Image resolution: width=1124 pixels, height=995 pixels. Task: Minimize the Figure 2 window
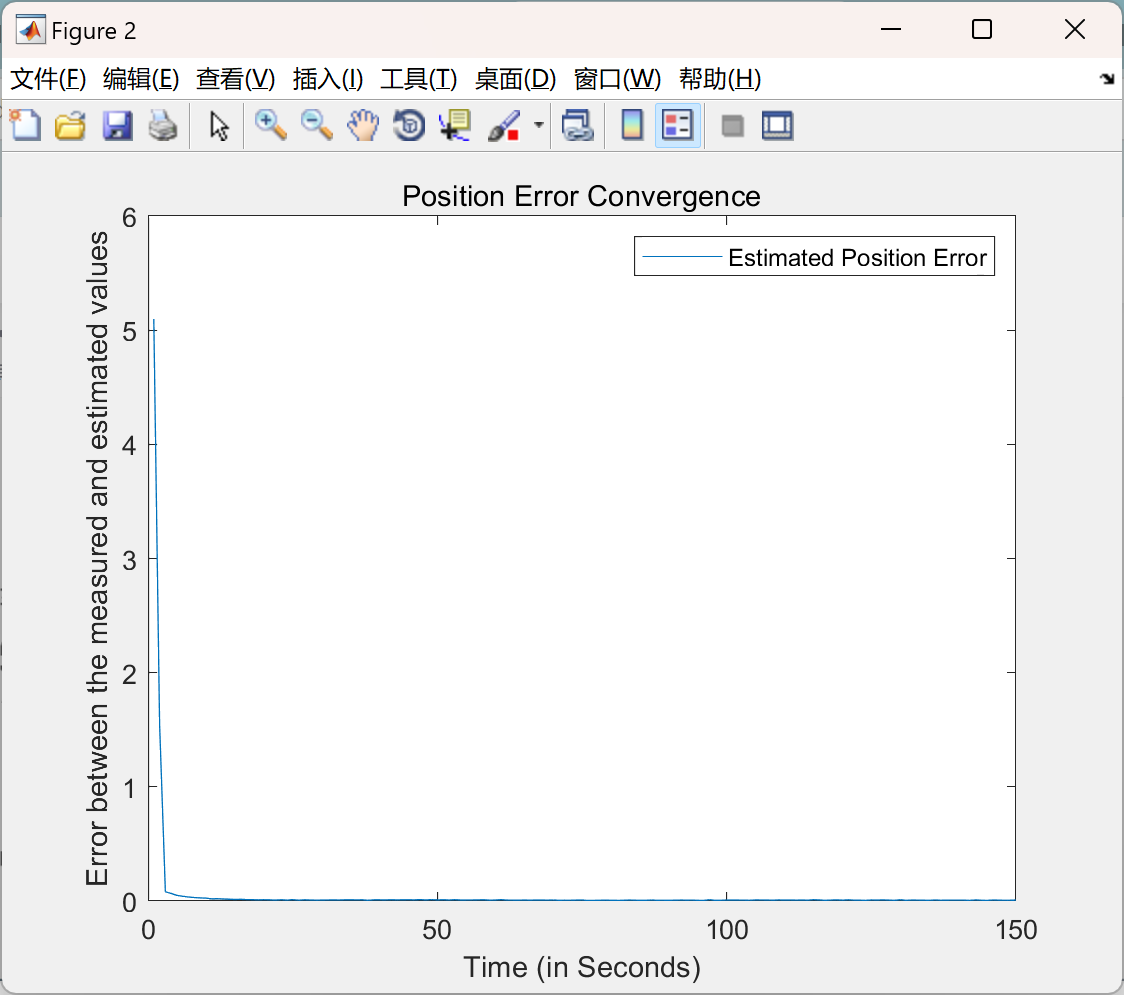[891, 29]
